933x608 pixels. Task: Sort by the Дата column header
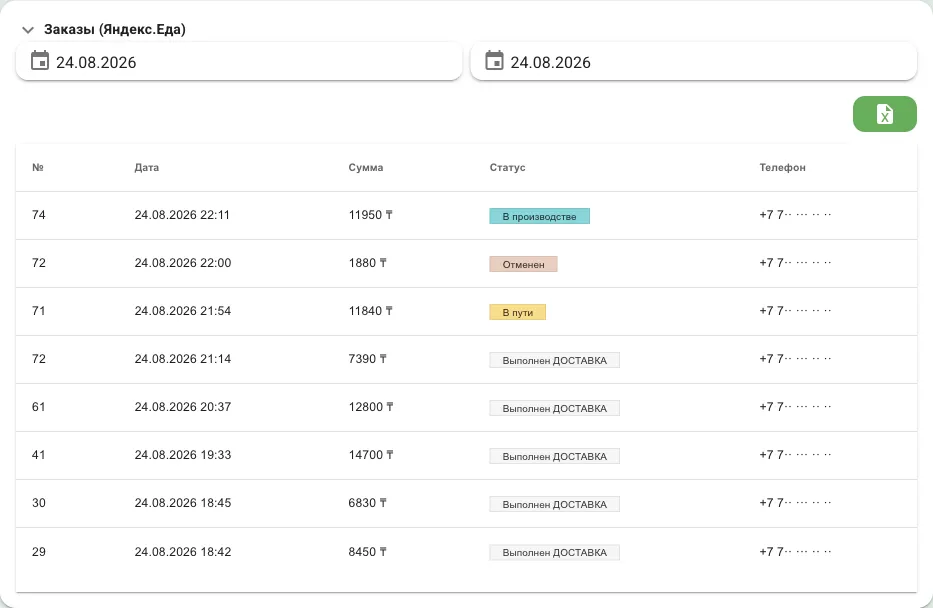pos(146,168)
